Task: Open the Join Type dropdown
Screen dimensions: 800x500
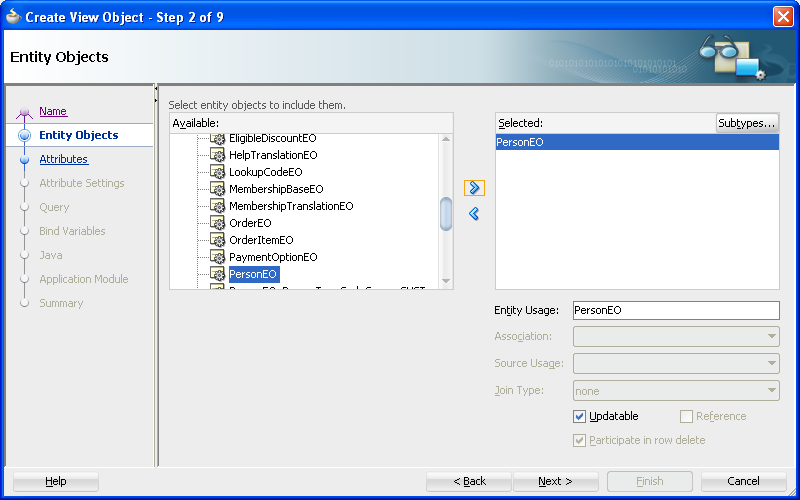Action: coord(676,391)
